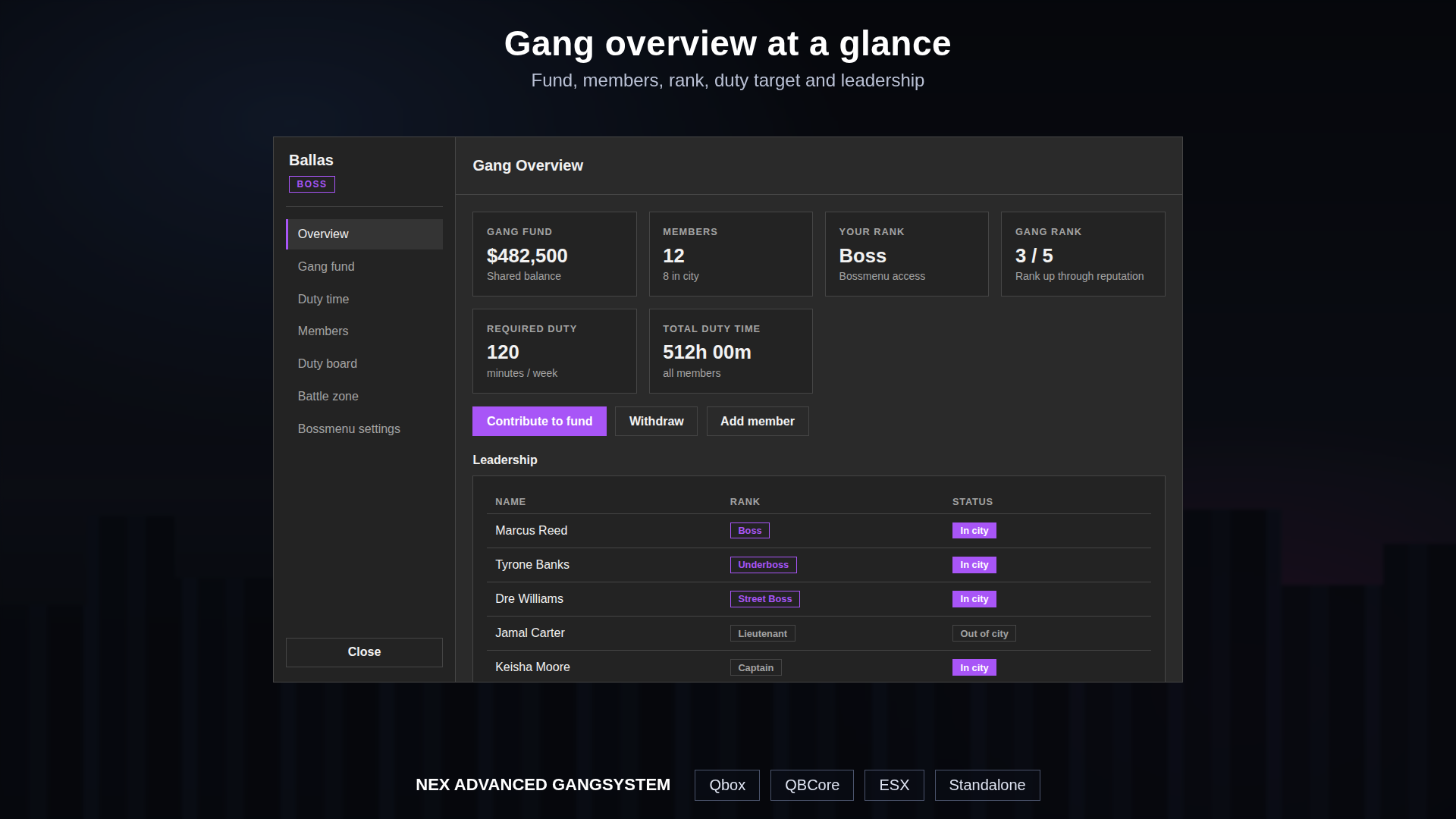Image resolution: width=1456 pixels, height=819 pixels.
Task: Click the Add member button
Action: [x=758, y=422]
